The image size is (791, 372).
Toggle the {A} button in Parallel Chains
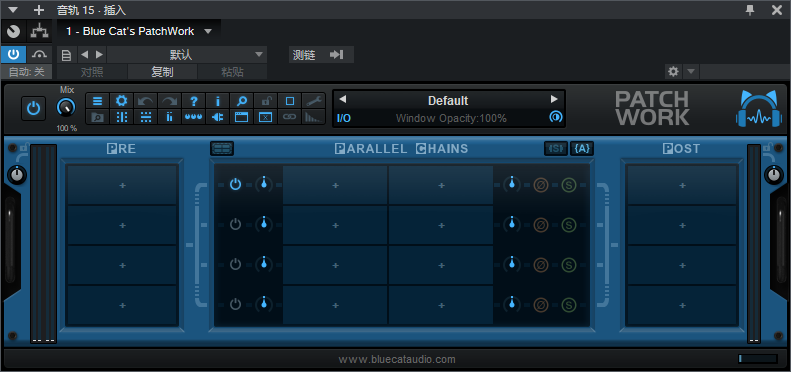[582, 148]
